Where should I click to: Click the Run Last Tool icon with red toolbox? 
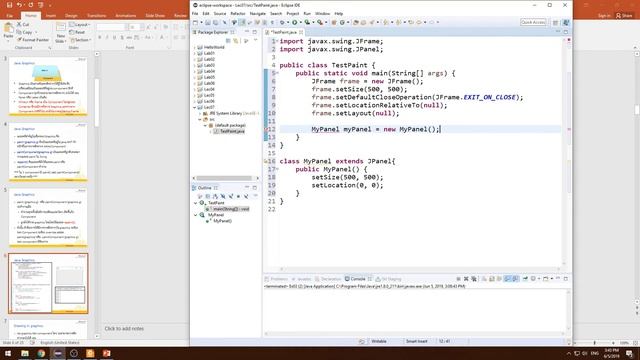tap(320, 22)
